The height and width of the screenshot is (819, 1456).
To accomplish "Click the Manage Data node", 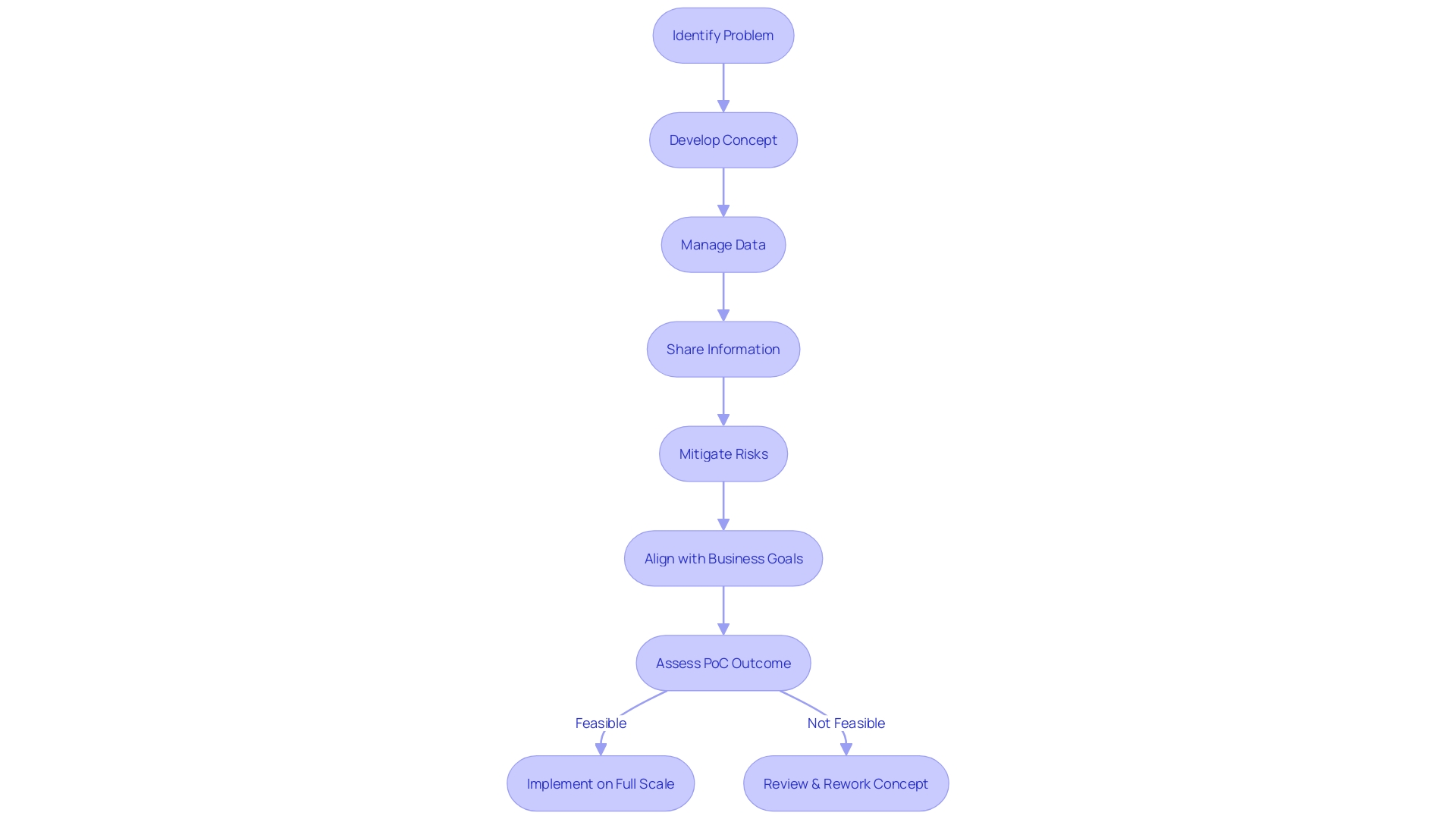I will click(x=723, y=244).
